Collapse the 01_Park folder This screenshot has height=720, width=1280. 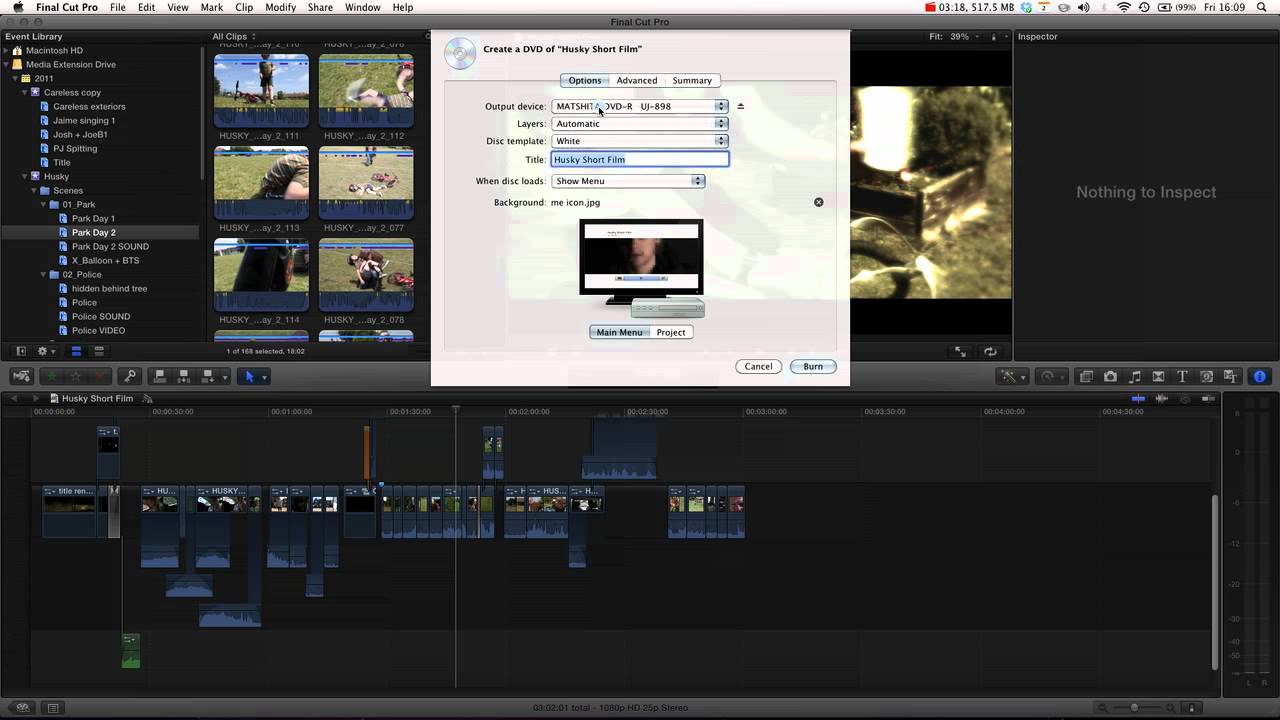point(44,204)
